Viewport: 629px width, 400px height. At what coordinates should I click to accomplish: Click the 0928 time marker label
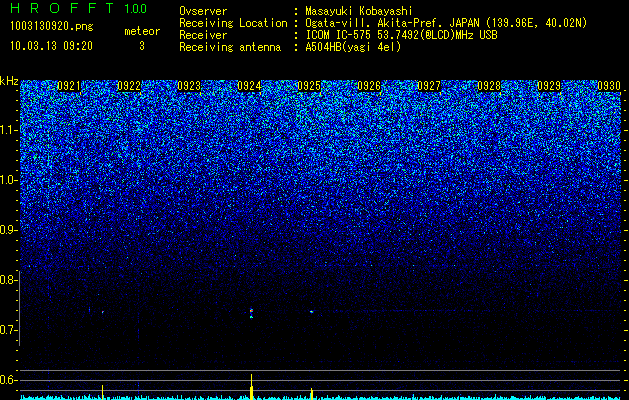click(489, 86)
